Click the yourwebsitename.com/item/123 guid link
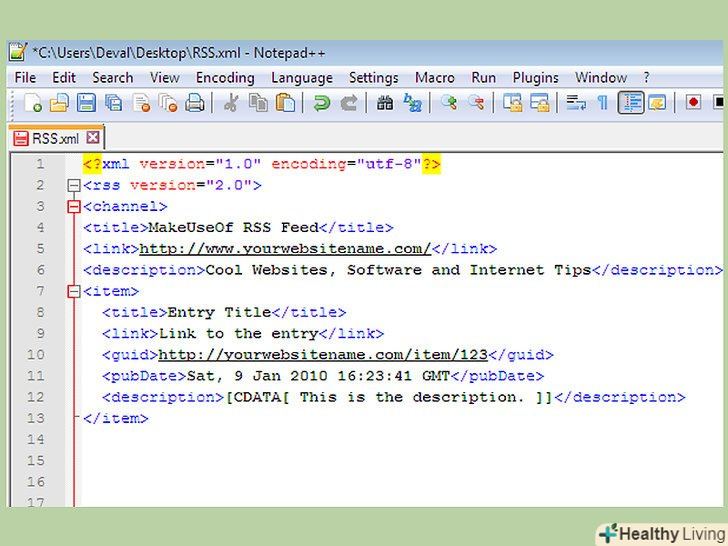 click(x=323, y=355)
